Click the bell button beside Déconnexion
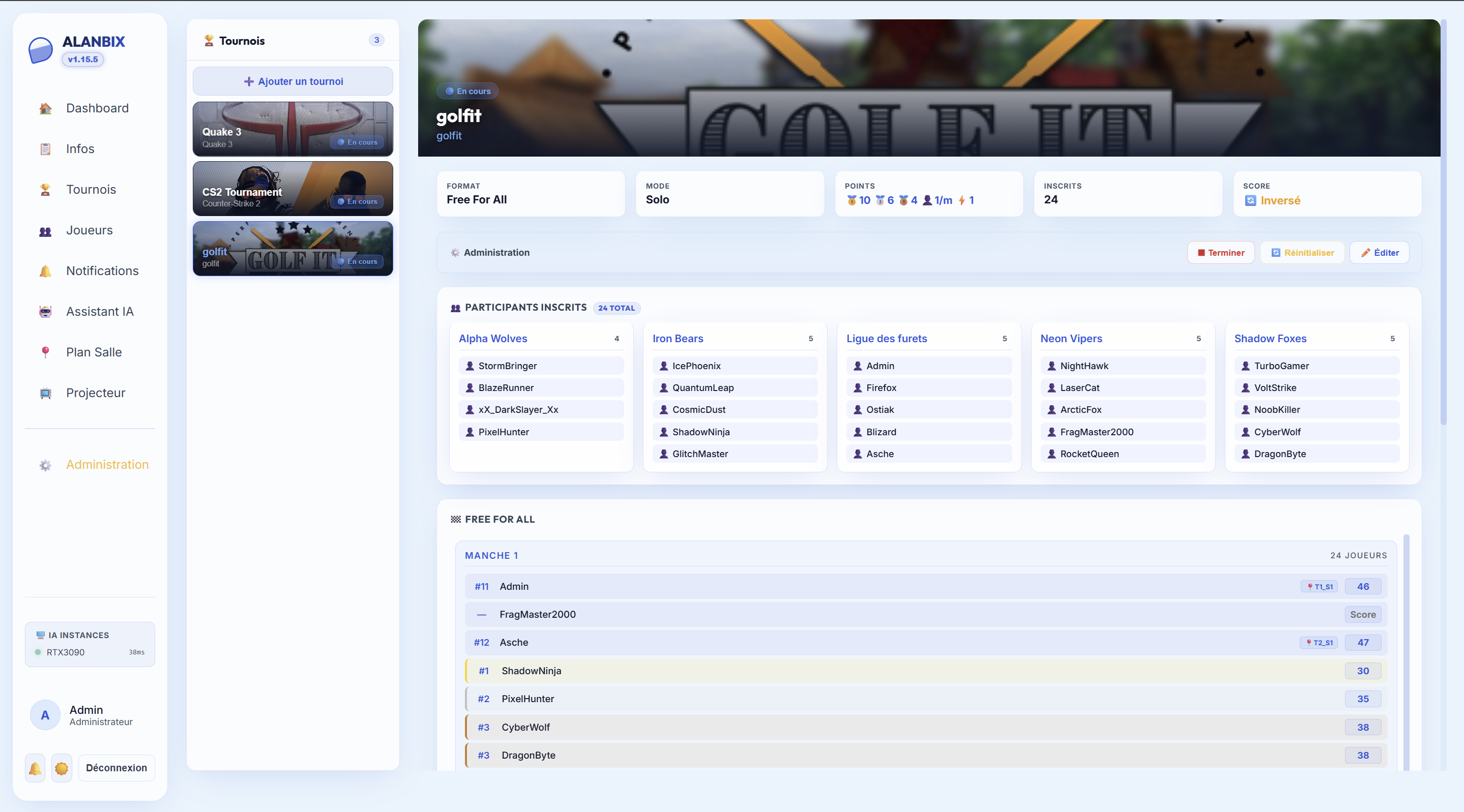Image resolution: width=1464 pixels, height=812 pixels. pos(35,768)
